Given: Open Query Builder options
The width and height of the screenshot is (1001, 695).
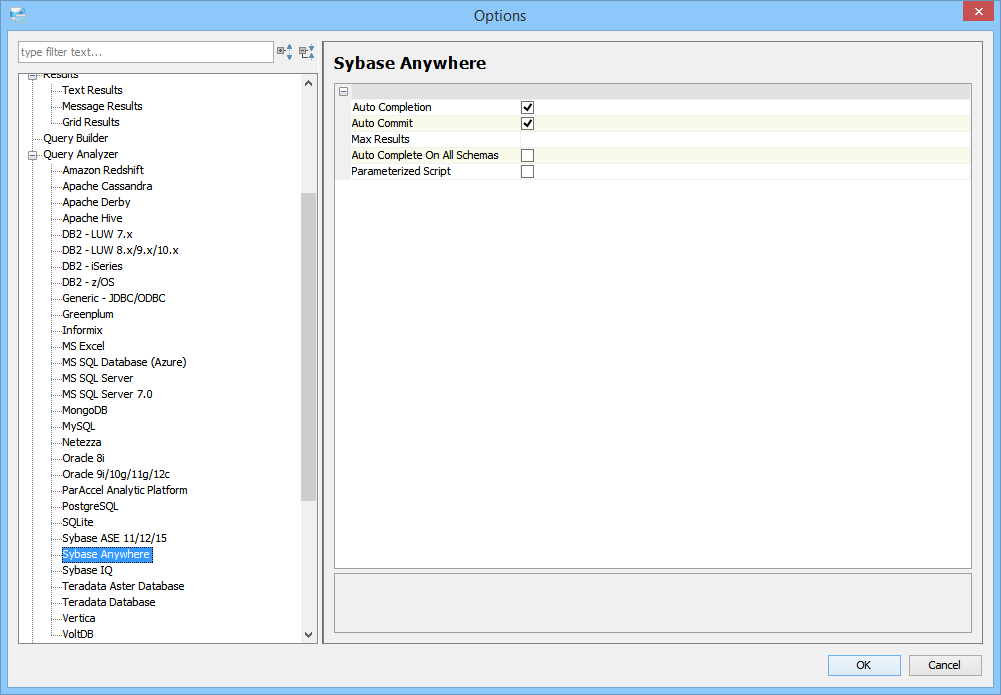Looking at the screenshot, I should [75, 138].
